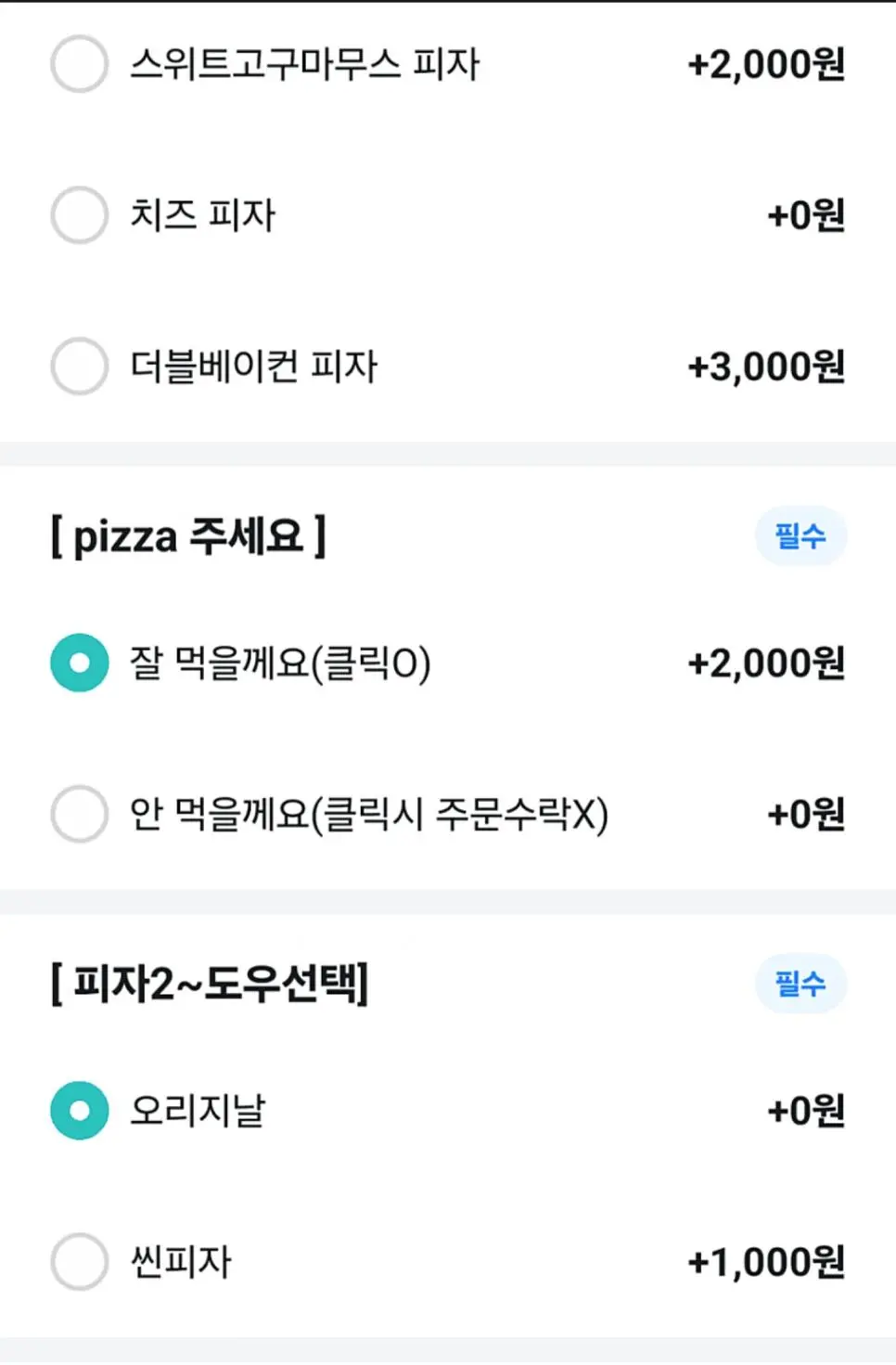Choose the 씬피자 dough radio button

coord(80,1261)
